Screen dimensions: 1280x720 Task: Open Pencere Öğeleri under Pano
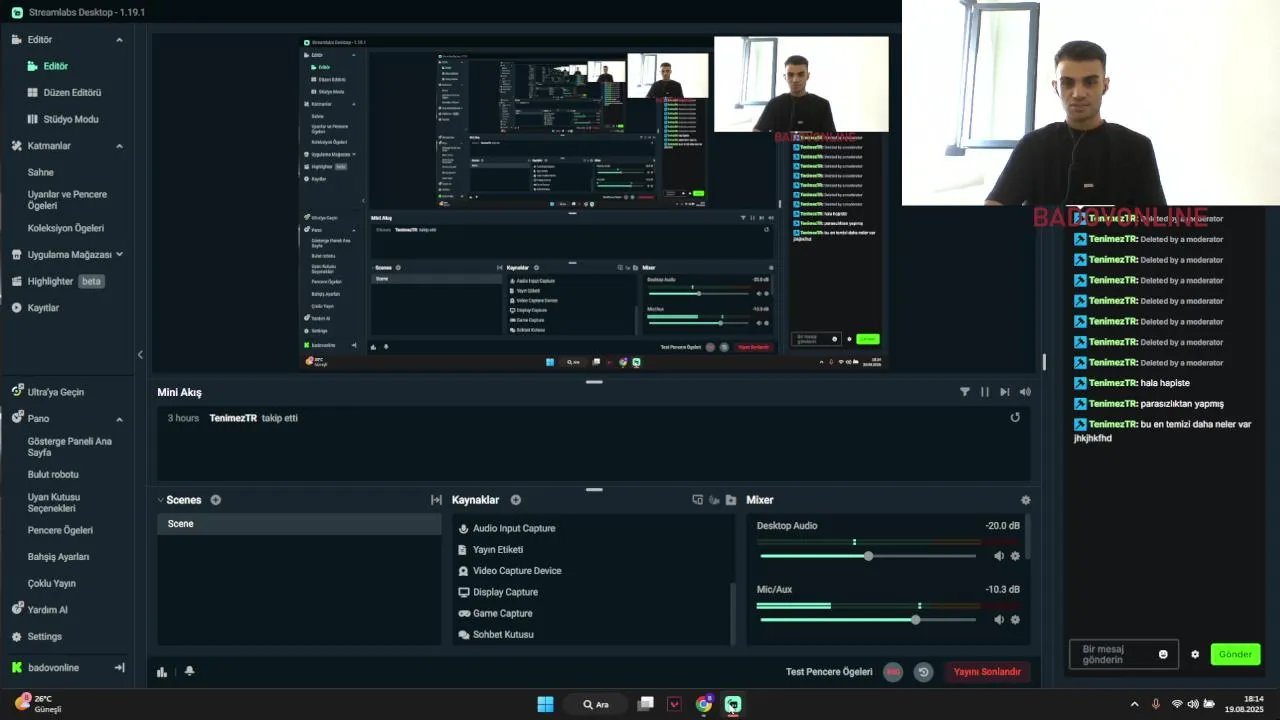[60, 530]
